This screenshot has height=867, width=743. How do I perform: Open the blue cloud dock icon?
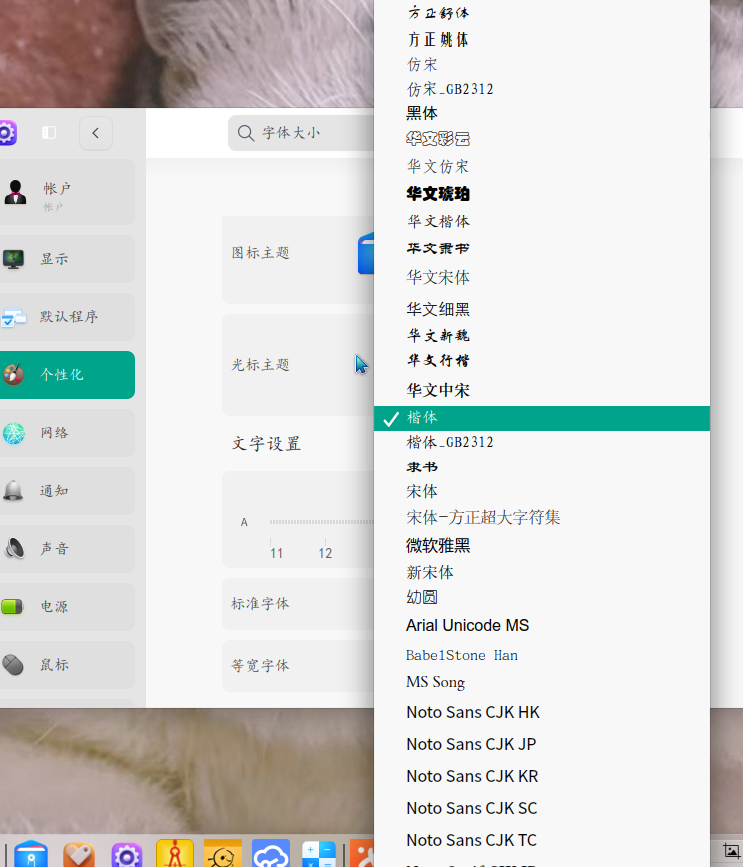pyautogui.click(x=271, y=853)
